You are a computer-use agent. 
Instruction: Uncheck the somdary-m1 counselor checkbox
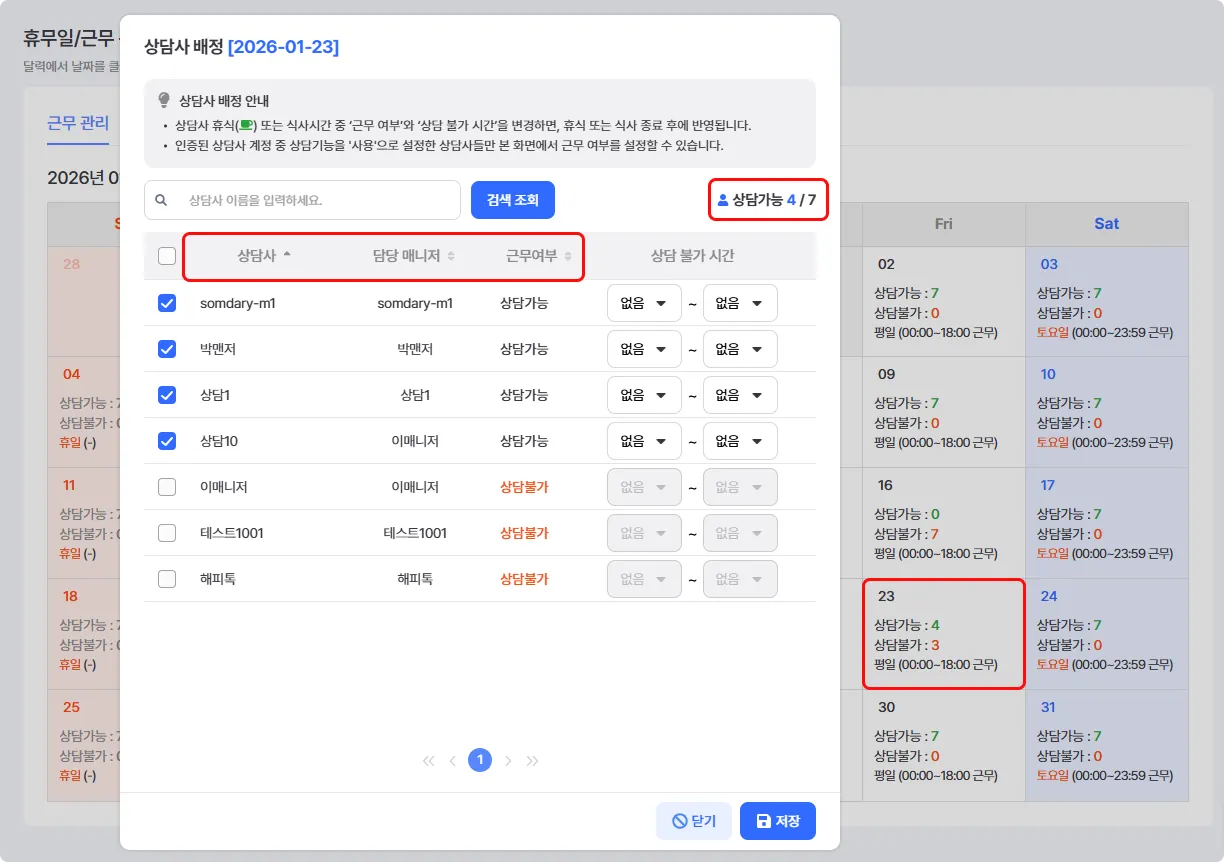[167, 303]
